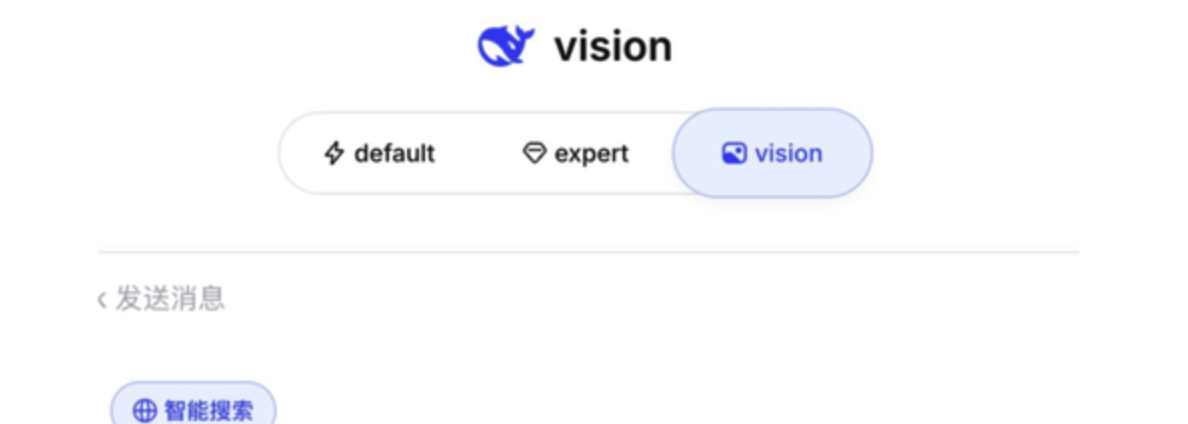Image resolution: width=1188 pixels, height=424 pixels.
Task: Switch to the default mode tab
Action: 380,154
